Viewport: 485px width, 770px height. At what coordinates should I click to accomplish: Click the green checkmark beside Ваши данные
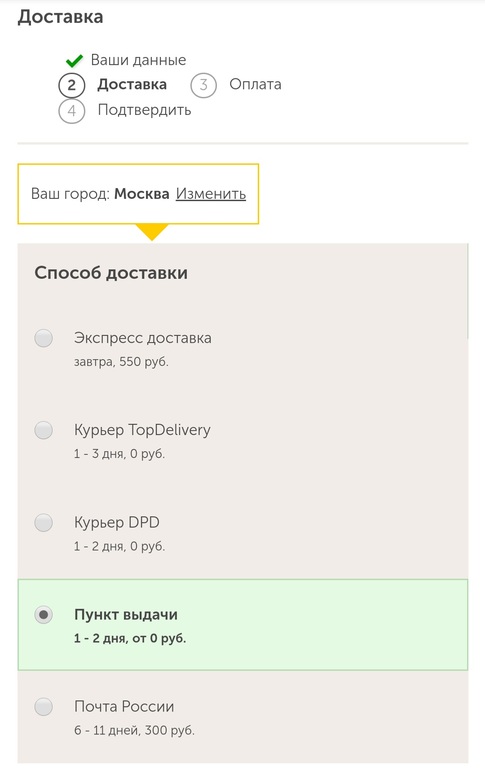[74, 61]
